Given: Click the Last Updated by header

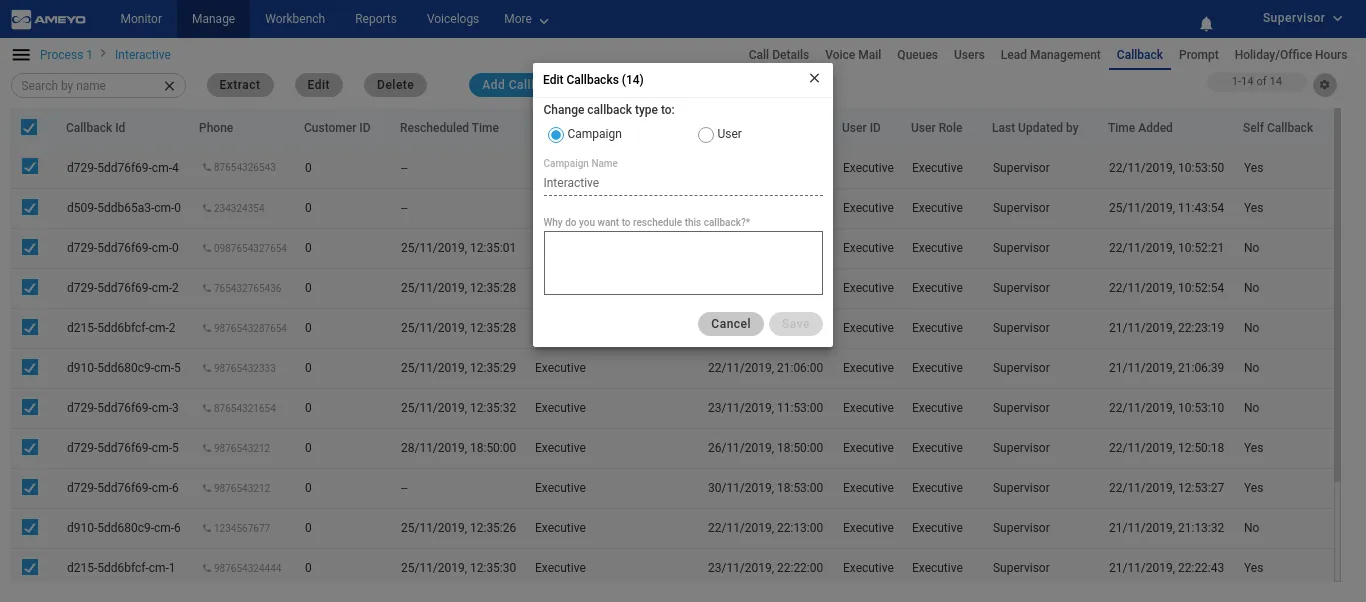Looking at the screenshot, I should 1035,128.
